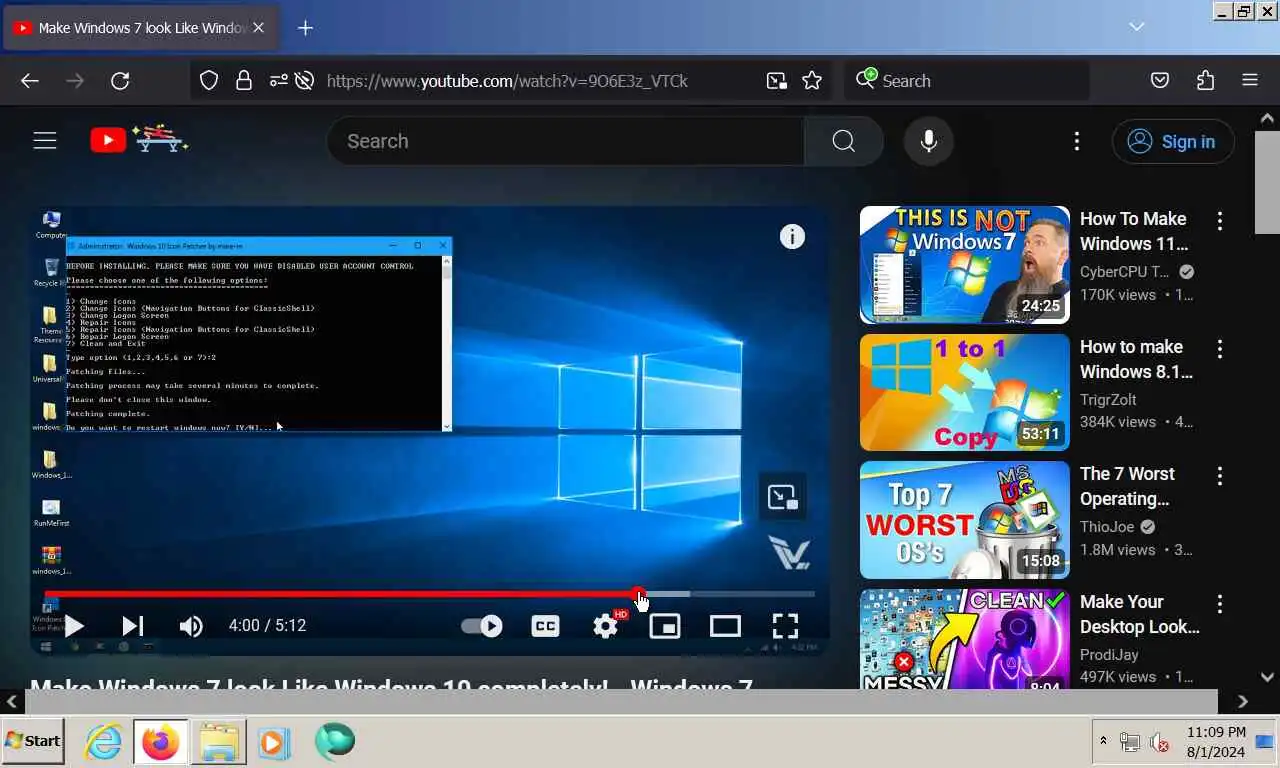Toggle the autoplay switch
1280x768 pixels.
(x=482, y=626)
